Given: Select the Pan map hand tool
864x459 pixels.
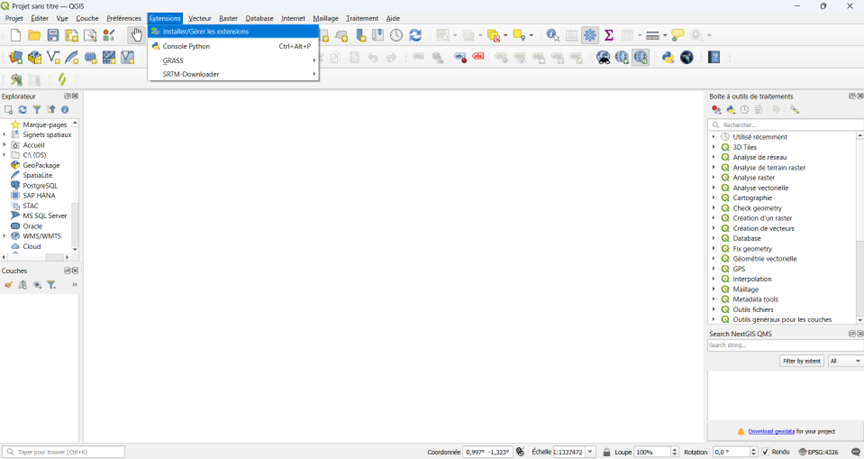Looking at the screenshot, I should (135, 36).
